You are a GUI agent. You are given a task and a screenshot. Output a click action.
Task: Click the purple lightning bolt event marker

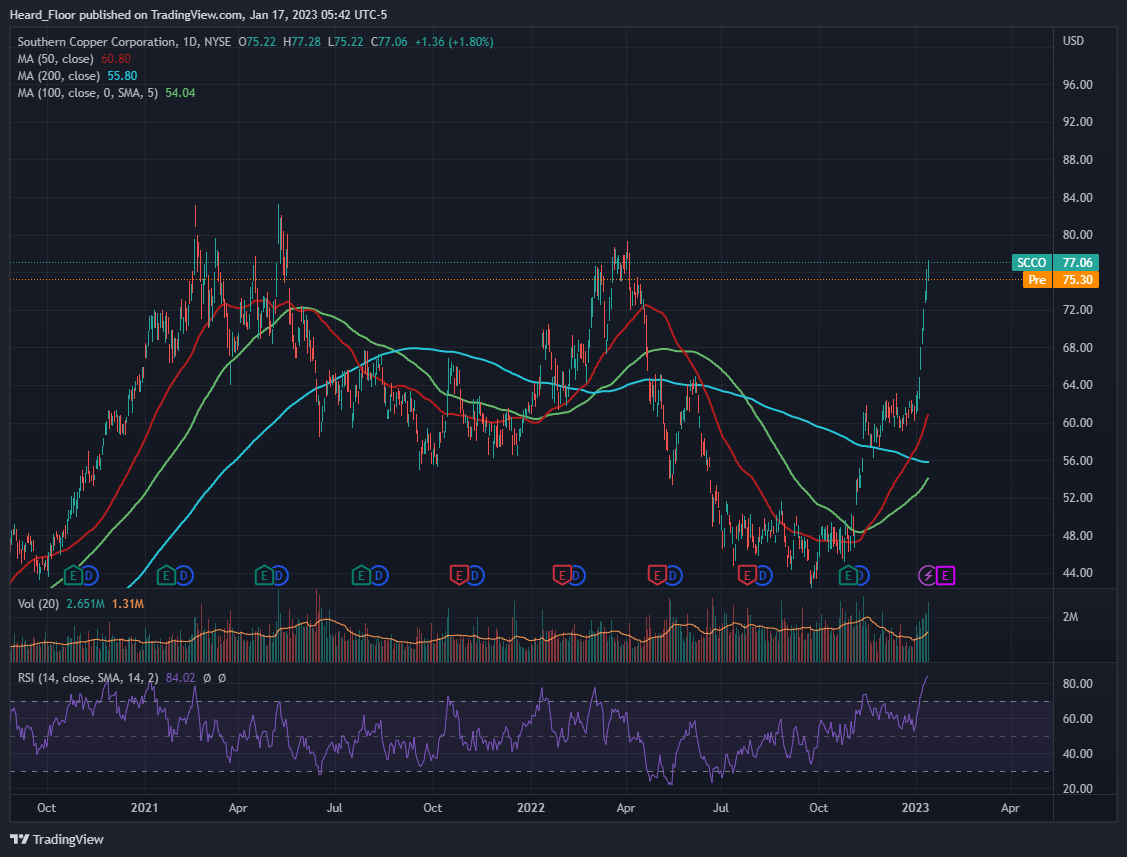click(x=928, y=575)
